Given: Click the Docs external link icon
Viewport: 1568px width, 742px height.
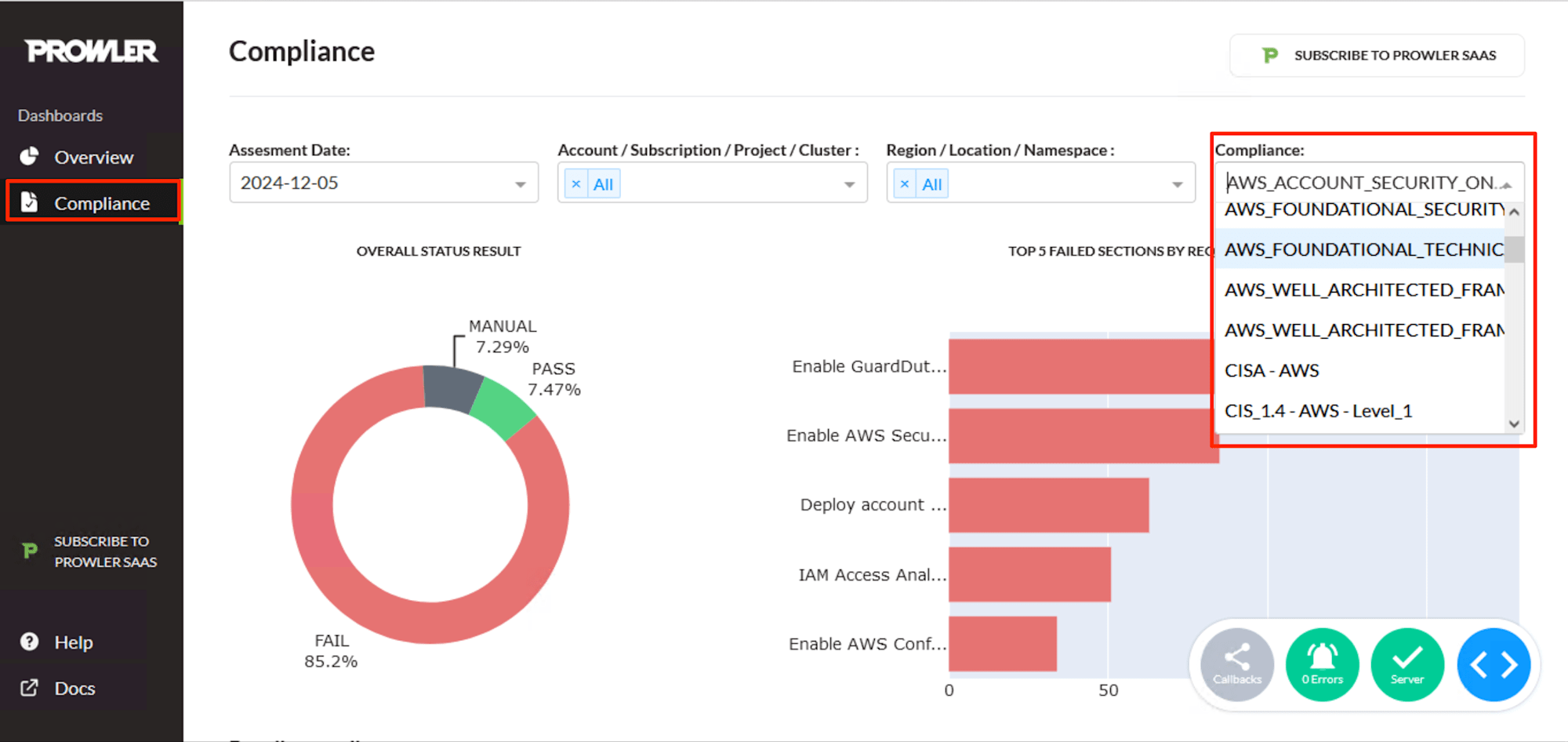Looking at the screenshot, I should click(29, 688).
